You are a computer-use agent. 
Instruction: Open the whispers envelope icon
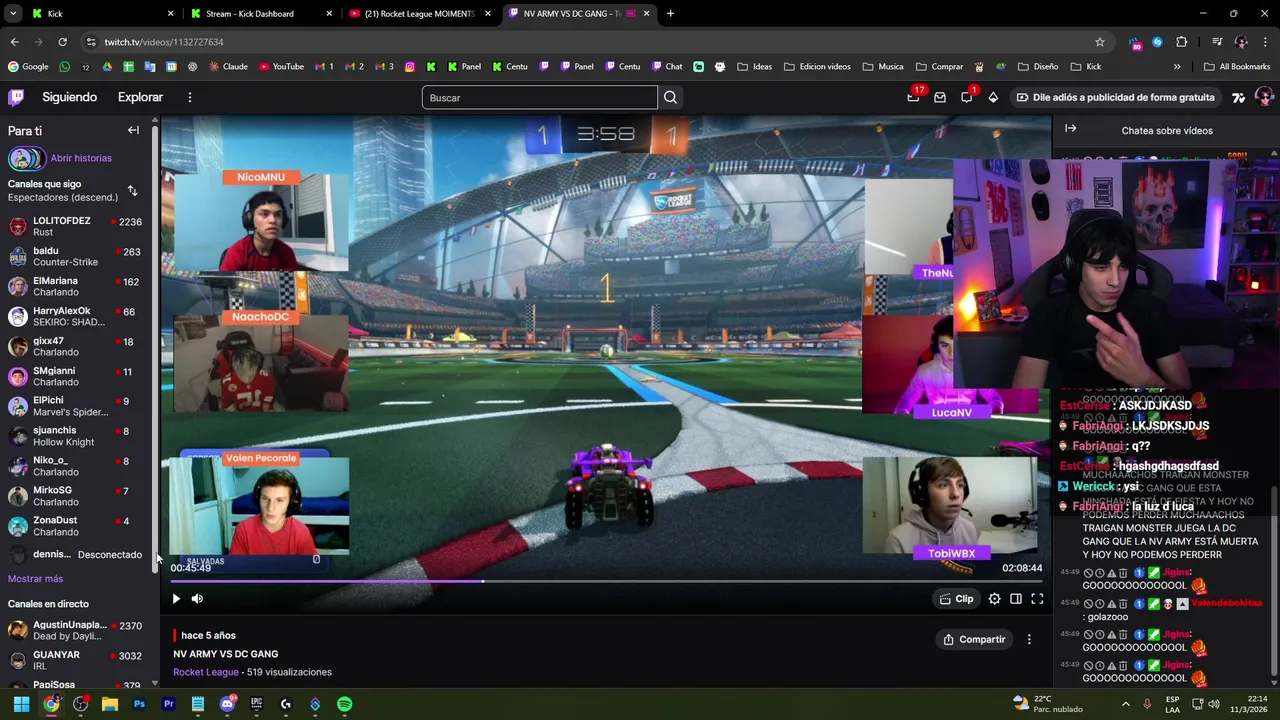(940, 97)
